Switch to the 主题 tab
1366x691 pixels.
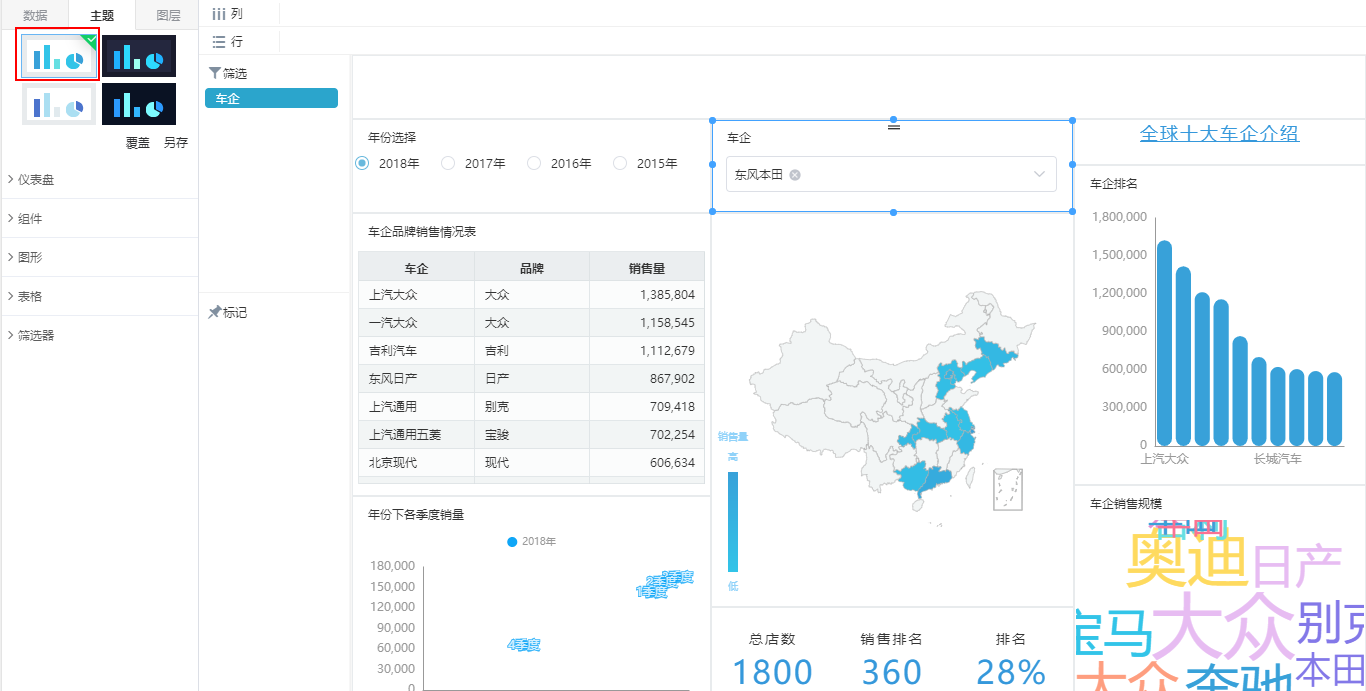102,15
